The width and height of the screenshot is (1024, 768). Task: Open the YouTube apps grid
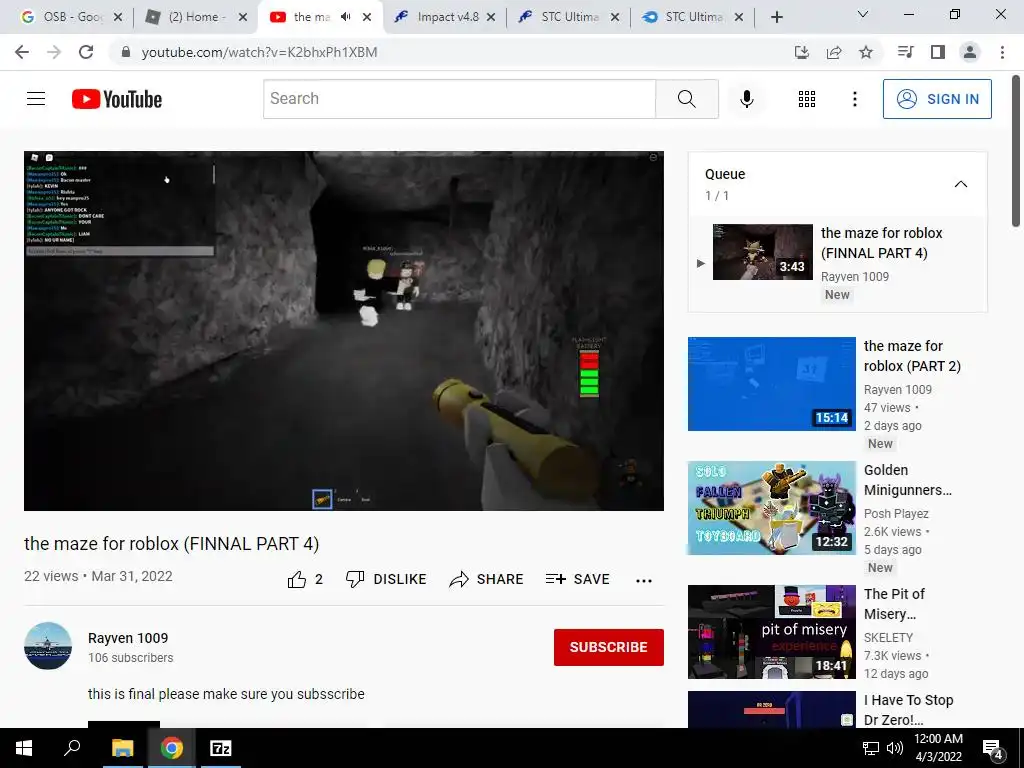click(807, 99)
